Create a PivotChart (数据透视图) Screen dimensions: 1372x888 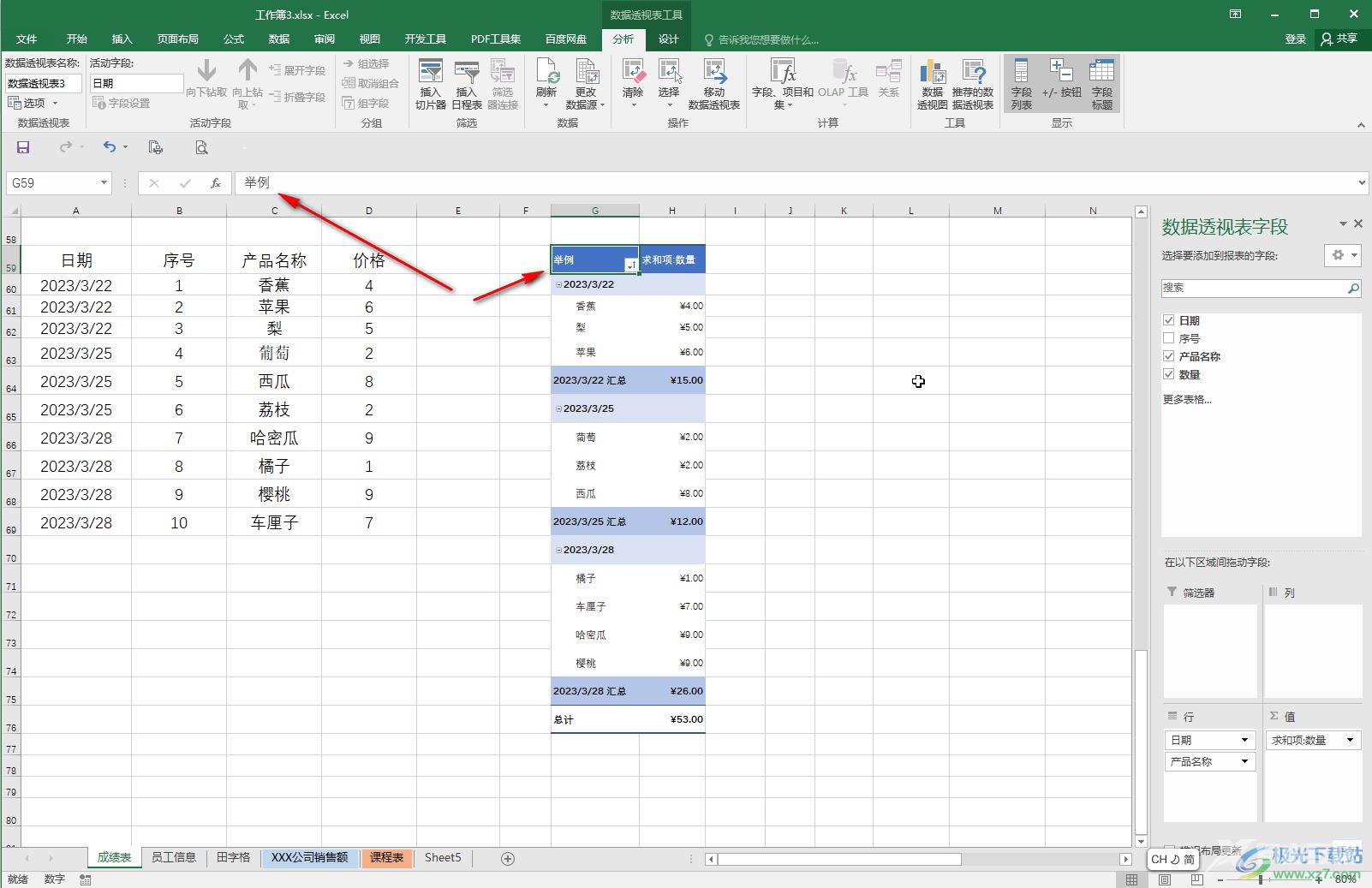click(x=932, y=84)
